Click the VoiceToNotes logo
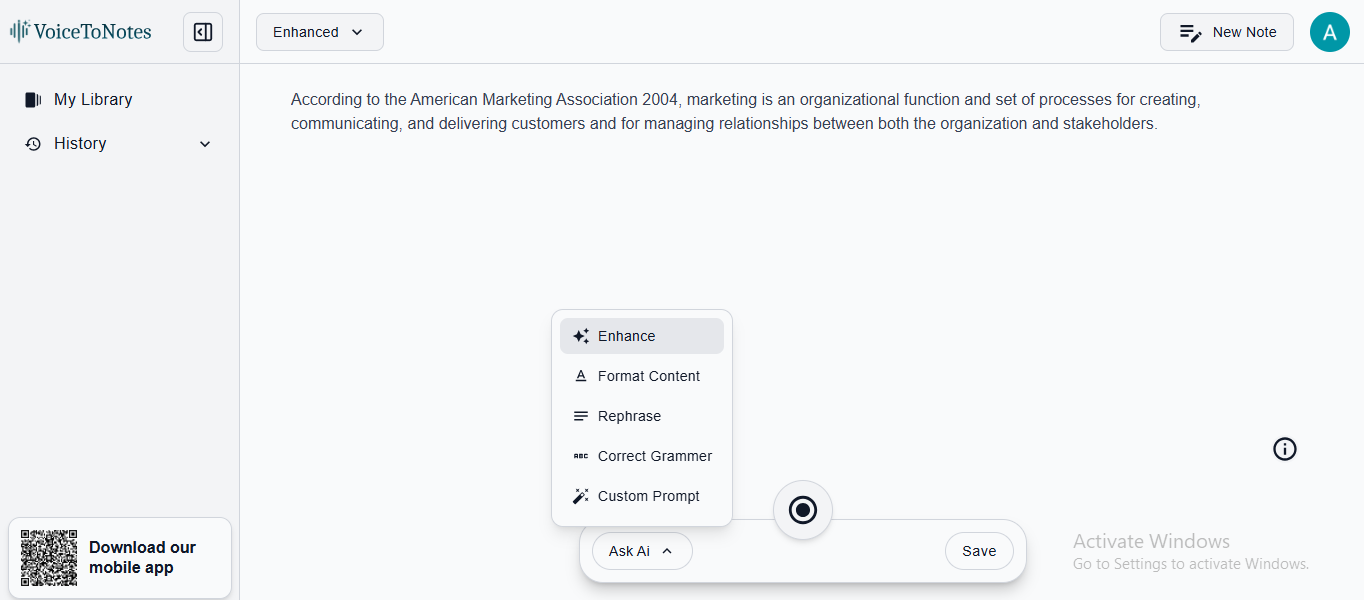The width and height of the screenshot is (1364, 600). 80,31
